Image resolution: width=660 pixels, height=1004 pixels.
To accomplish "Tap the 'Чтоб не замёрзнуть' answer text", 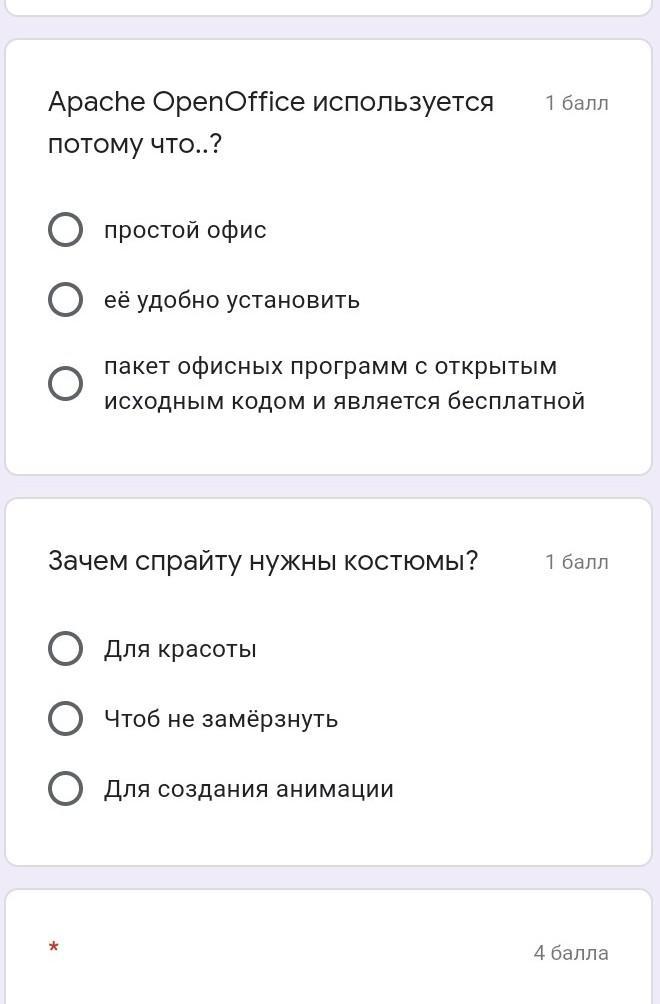I will point(221,718).
